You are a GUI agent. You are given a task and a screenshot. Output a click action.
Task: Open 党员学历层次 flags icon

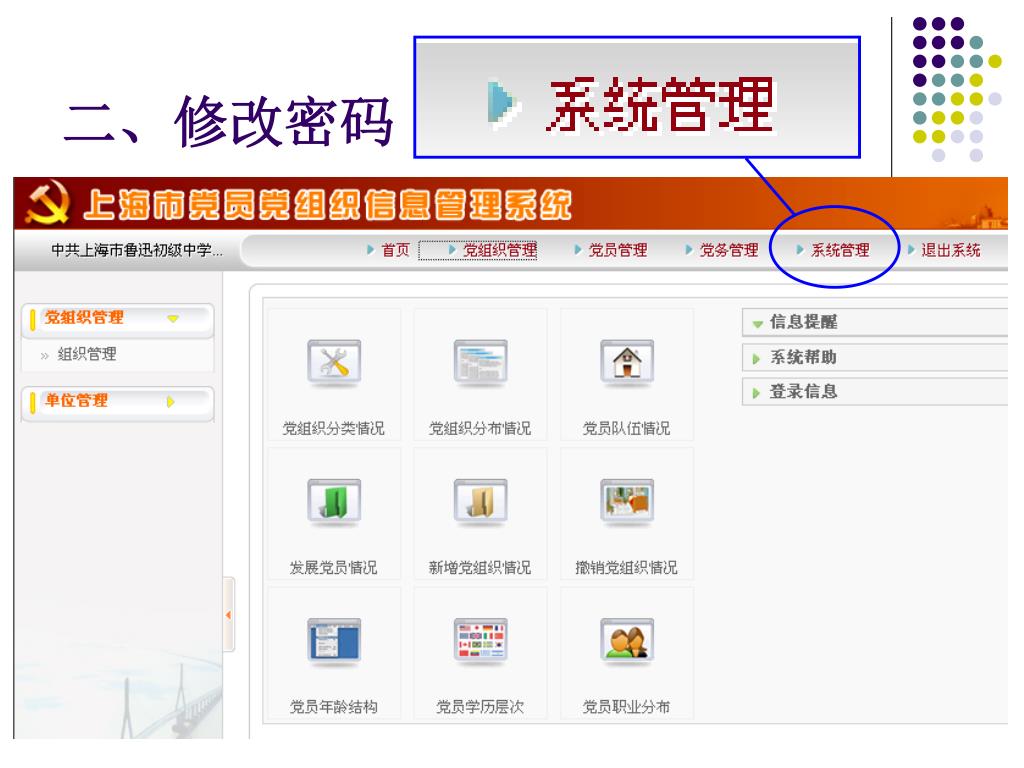[x=480, y=641]
